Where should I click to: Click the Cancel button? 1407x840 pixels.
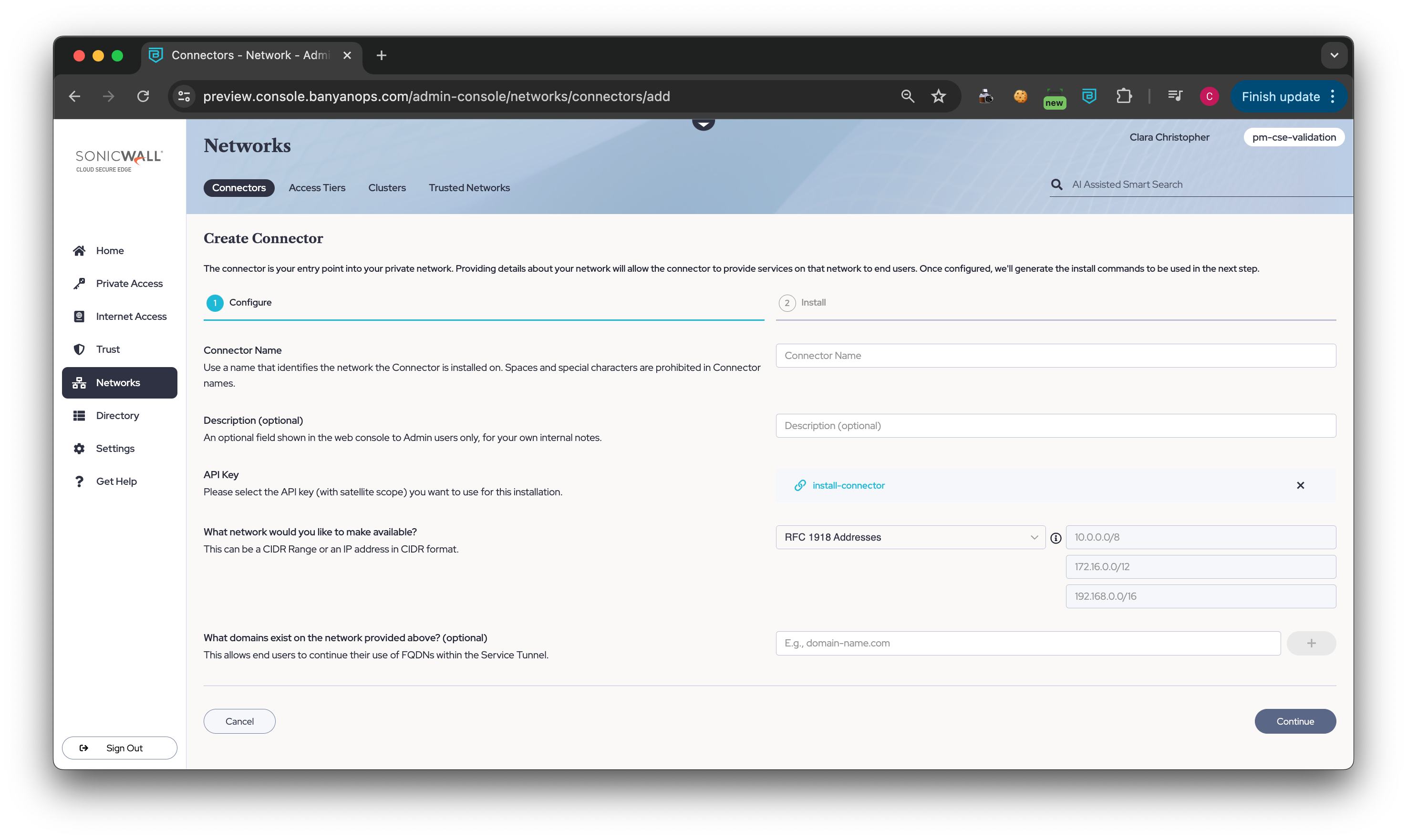pos(239,721)
